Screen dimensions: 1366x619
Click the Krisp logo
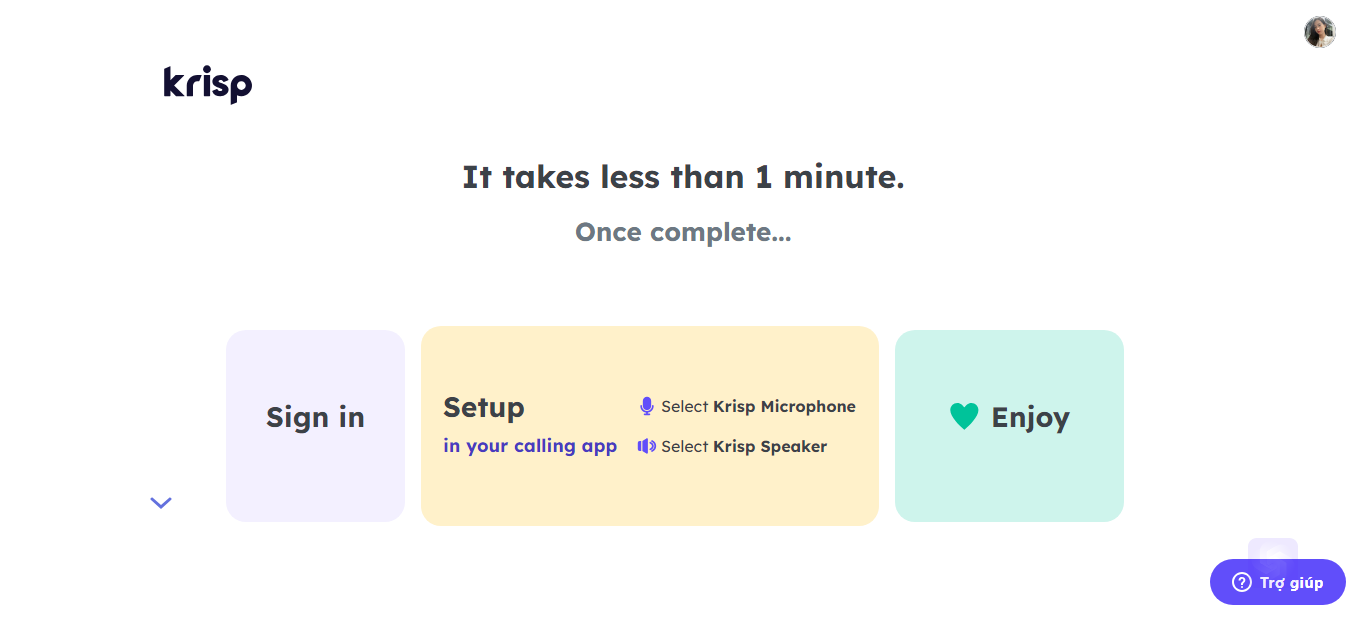tap(208, 85)
